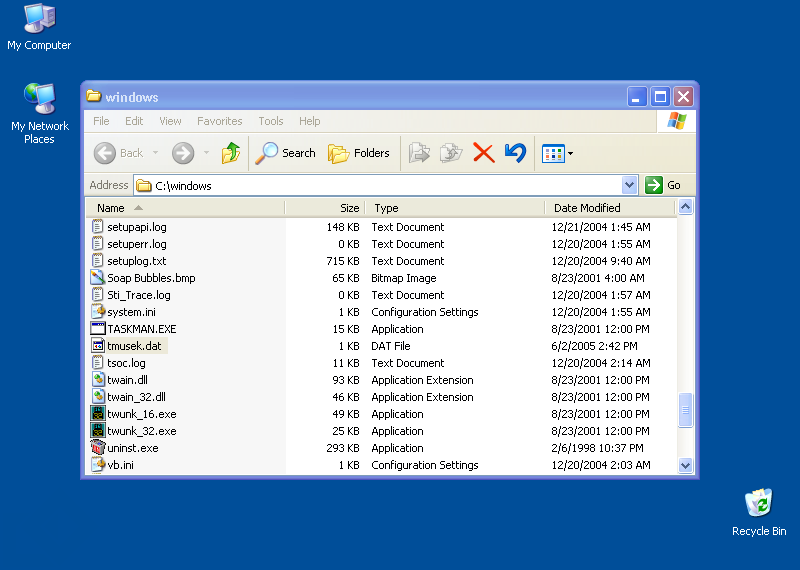
Task: Show the Folders tree pane
Action: click(x=359, y=153)
